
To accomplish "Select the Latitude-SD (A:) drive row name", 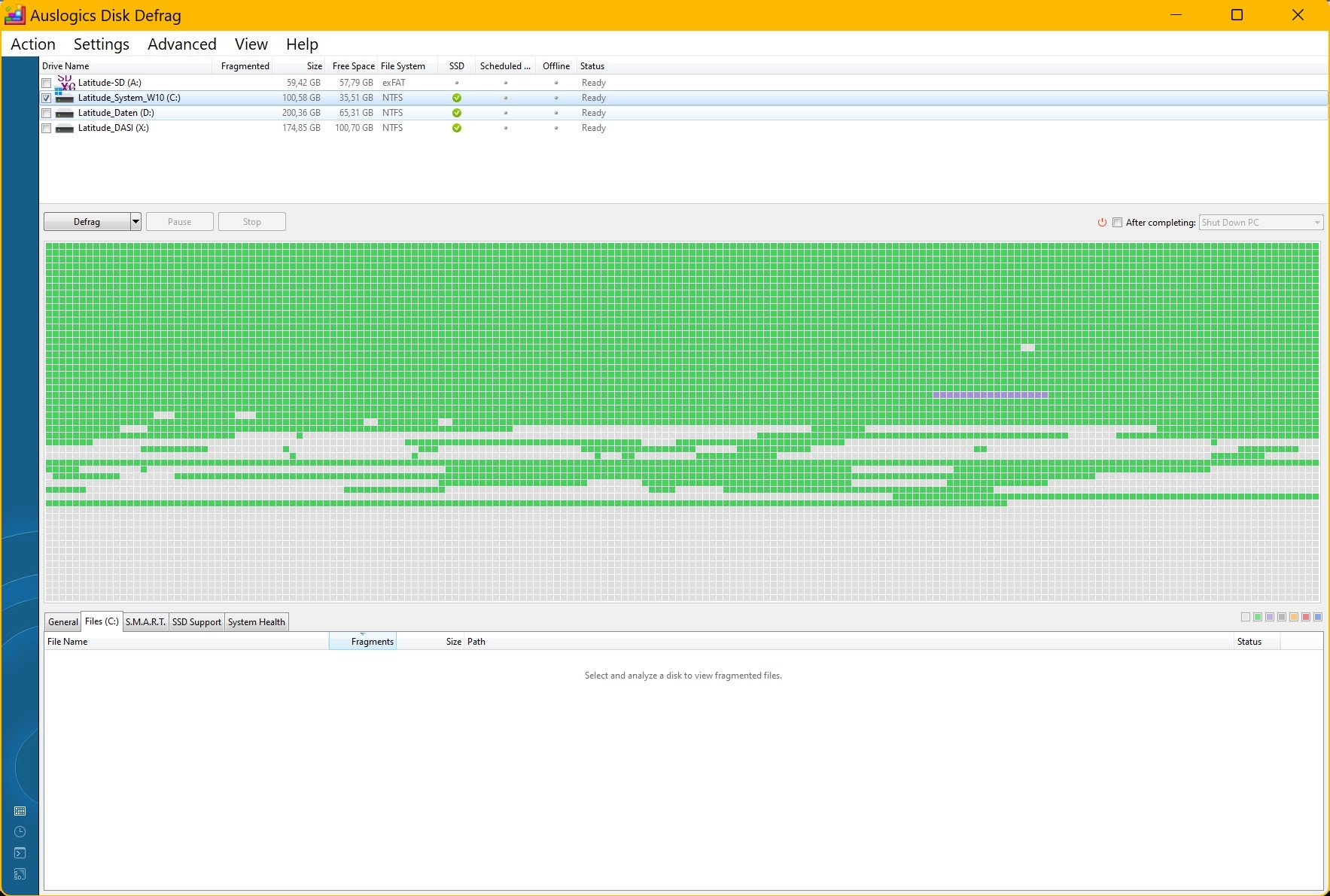I will [x=110, y=83].
